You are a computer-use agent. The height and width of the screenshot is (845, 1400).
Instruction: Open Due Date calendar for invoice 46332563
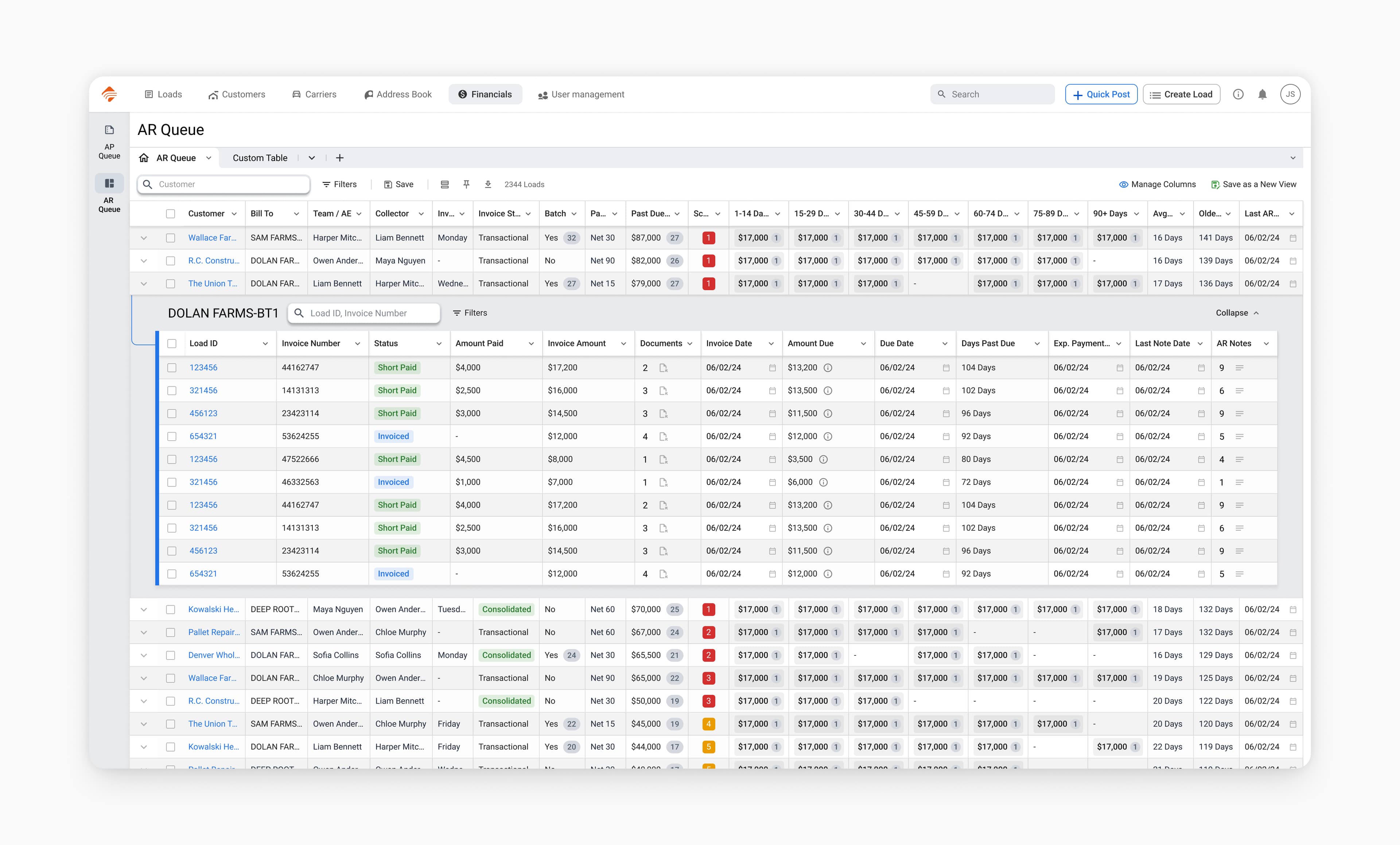click(x=946, y=482)
